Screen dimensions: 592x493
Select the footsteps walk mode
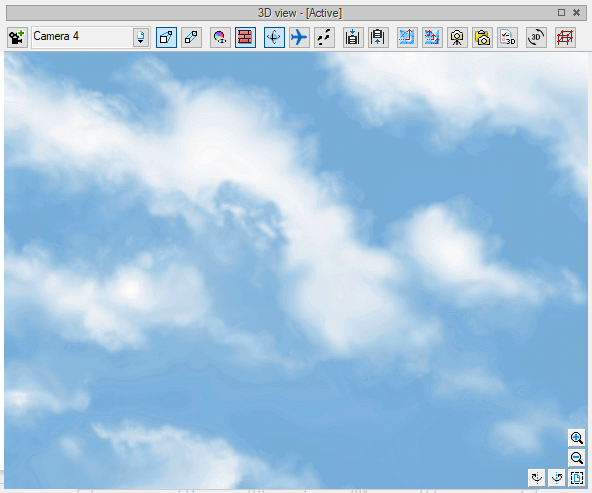324,37
